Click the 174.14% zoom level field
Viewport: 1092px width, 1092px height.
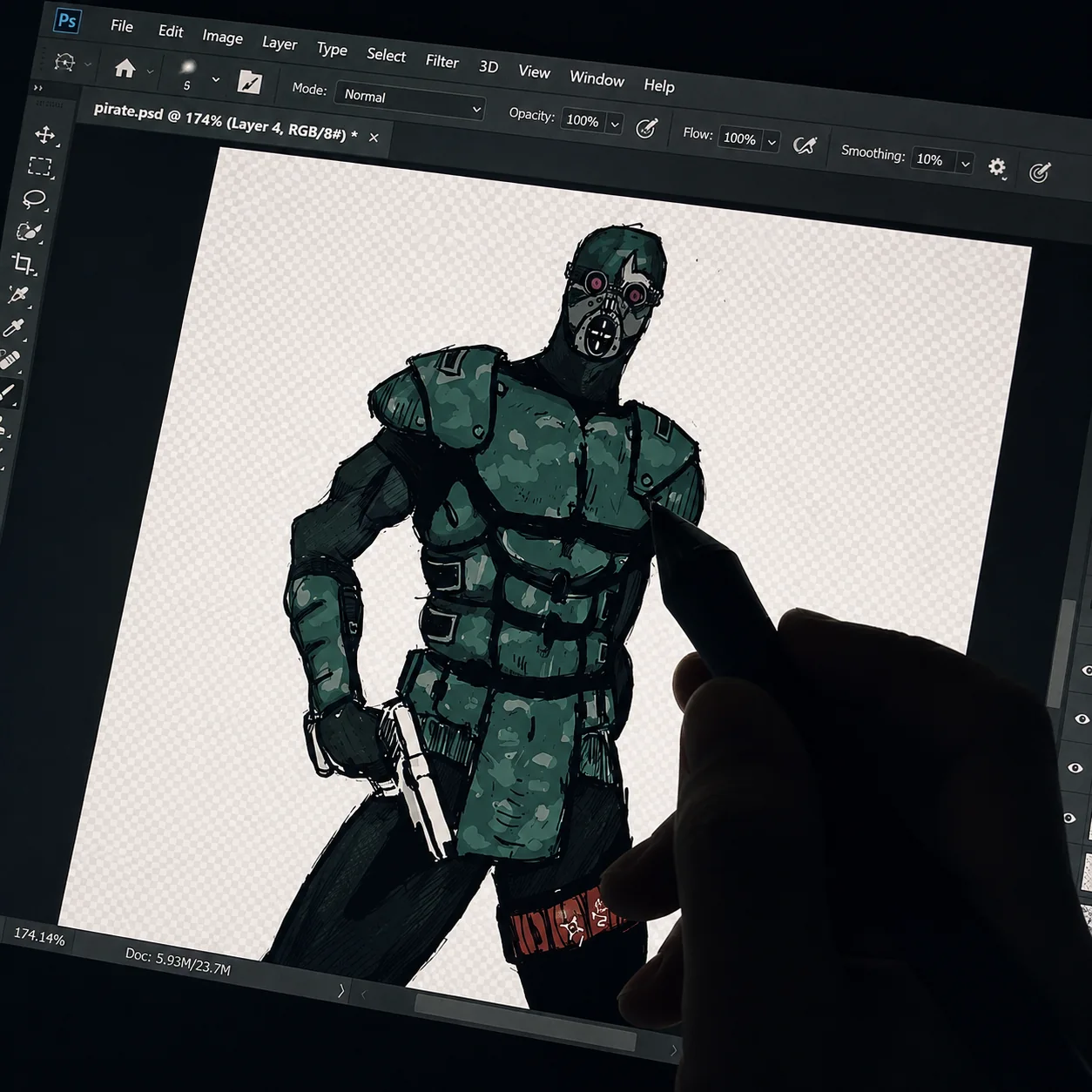point(39,937)
